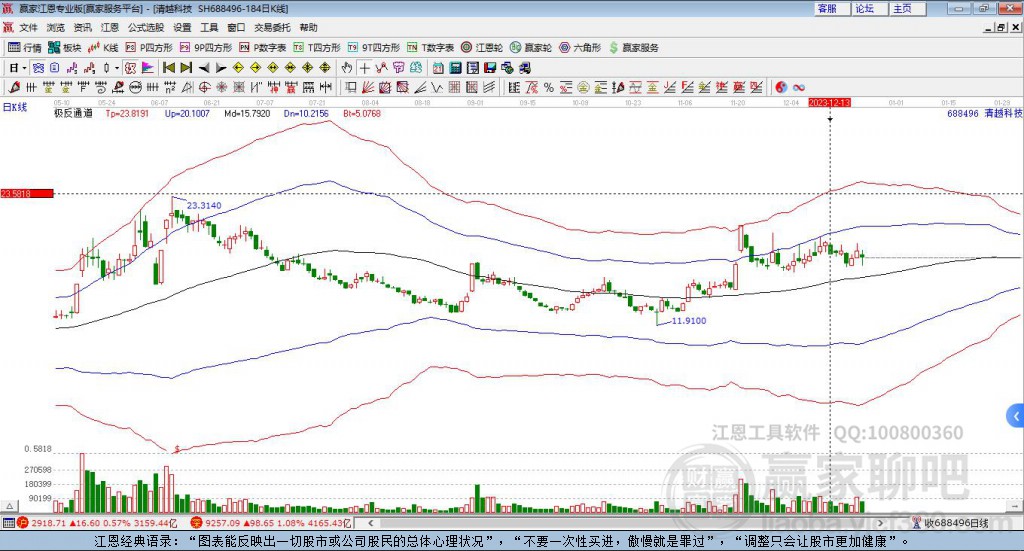Open the 9T四方形 tool
Image resolution: width=1024 pixels, height=551 pixels.
coord(374,48)
